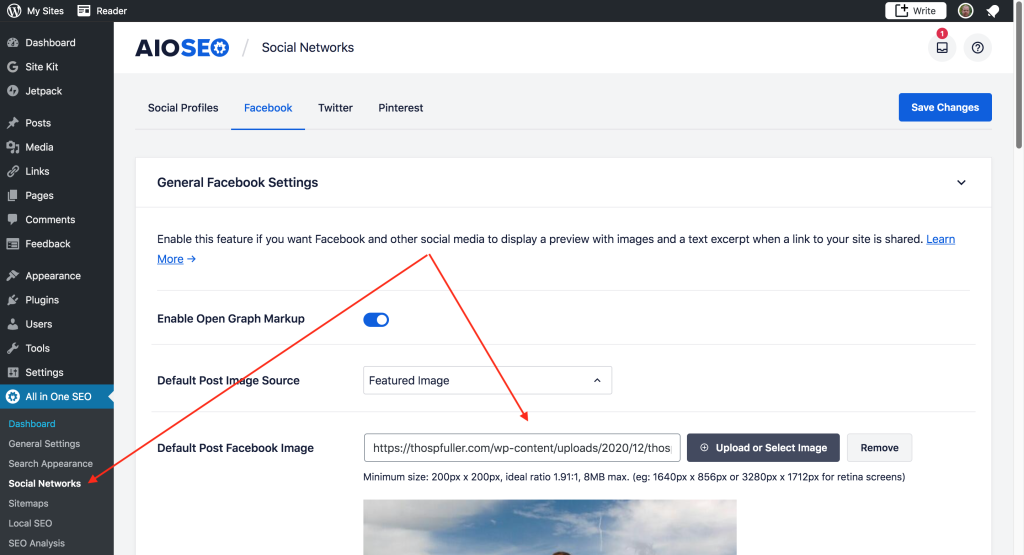
Task: Open SEO Analysis submenu item
Action: (37, 543)
